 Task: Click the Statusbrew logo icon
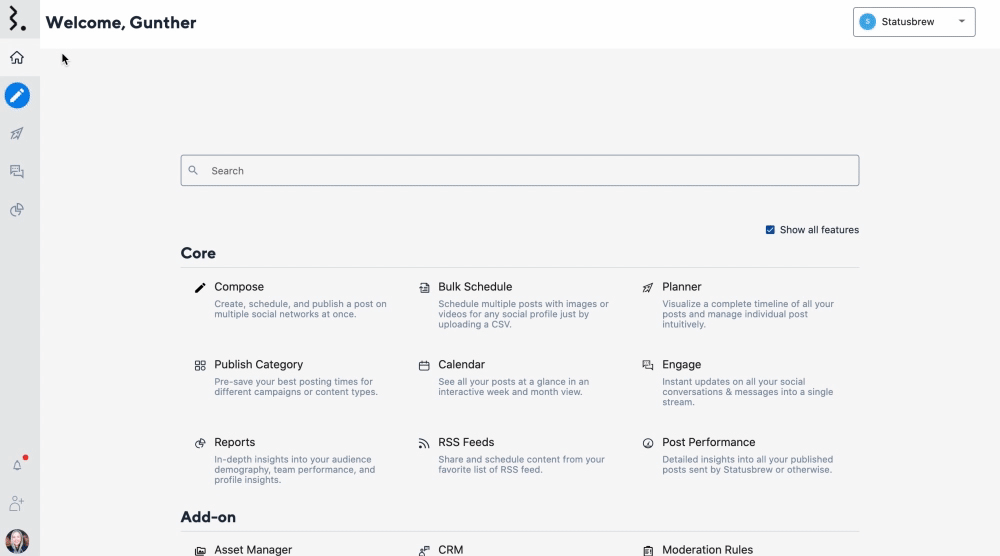click(x=17, y=20)
